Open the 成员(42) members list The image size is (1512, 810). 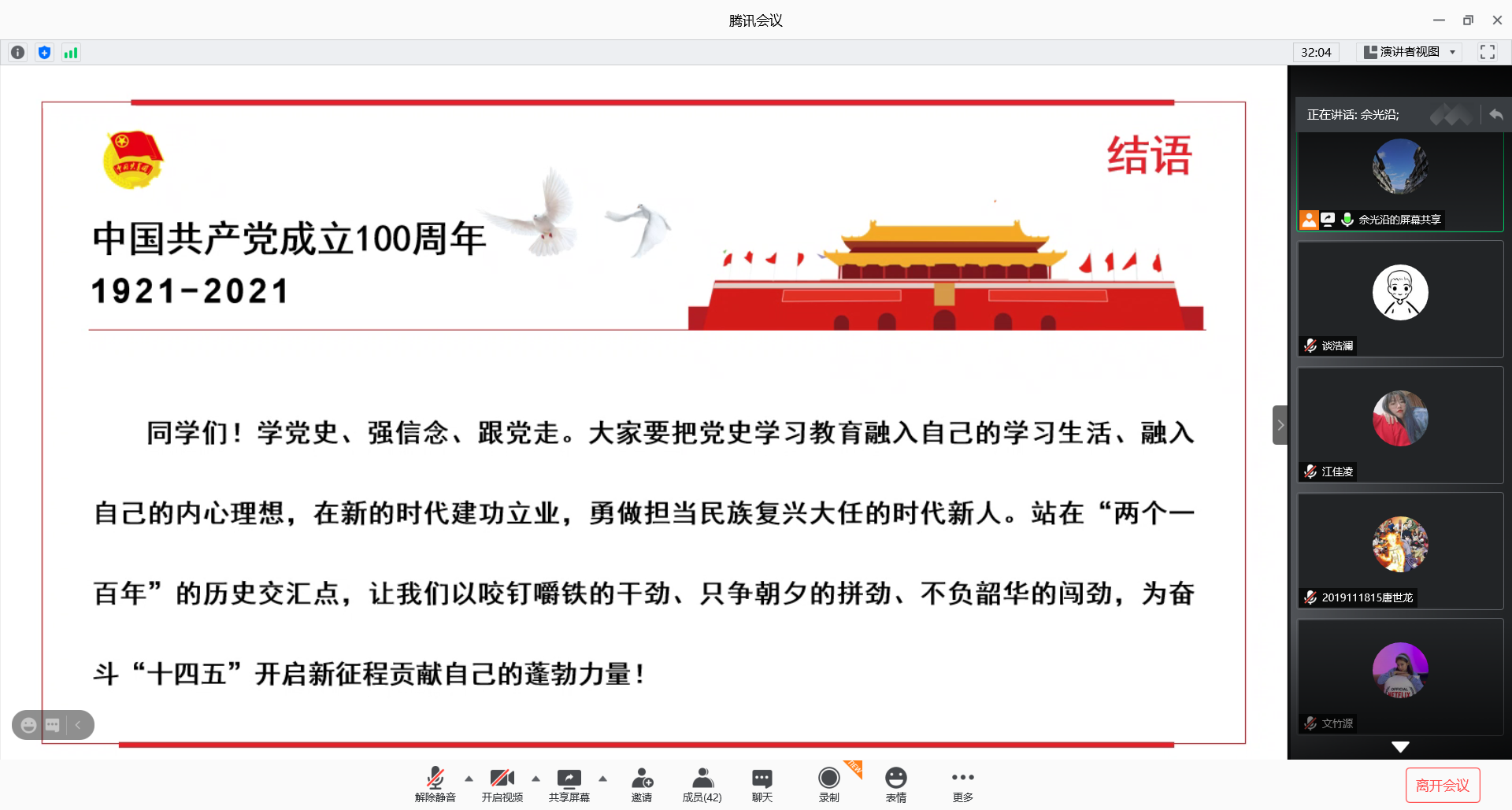[x=702, y=784]
